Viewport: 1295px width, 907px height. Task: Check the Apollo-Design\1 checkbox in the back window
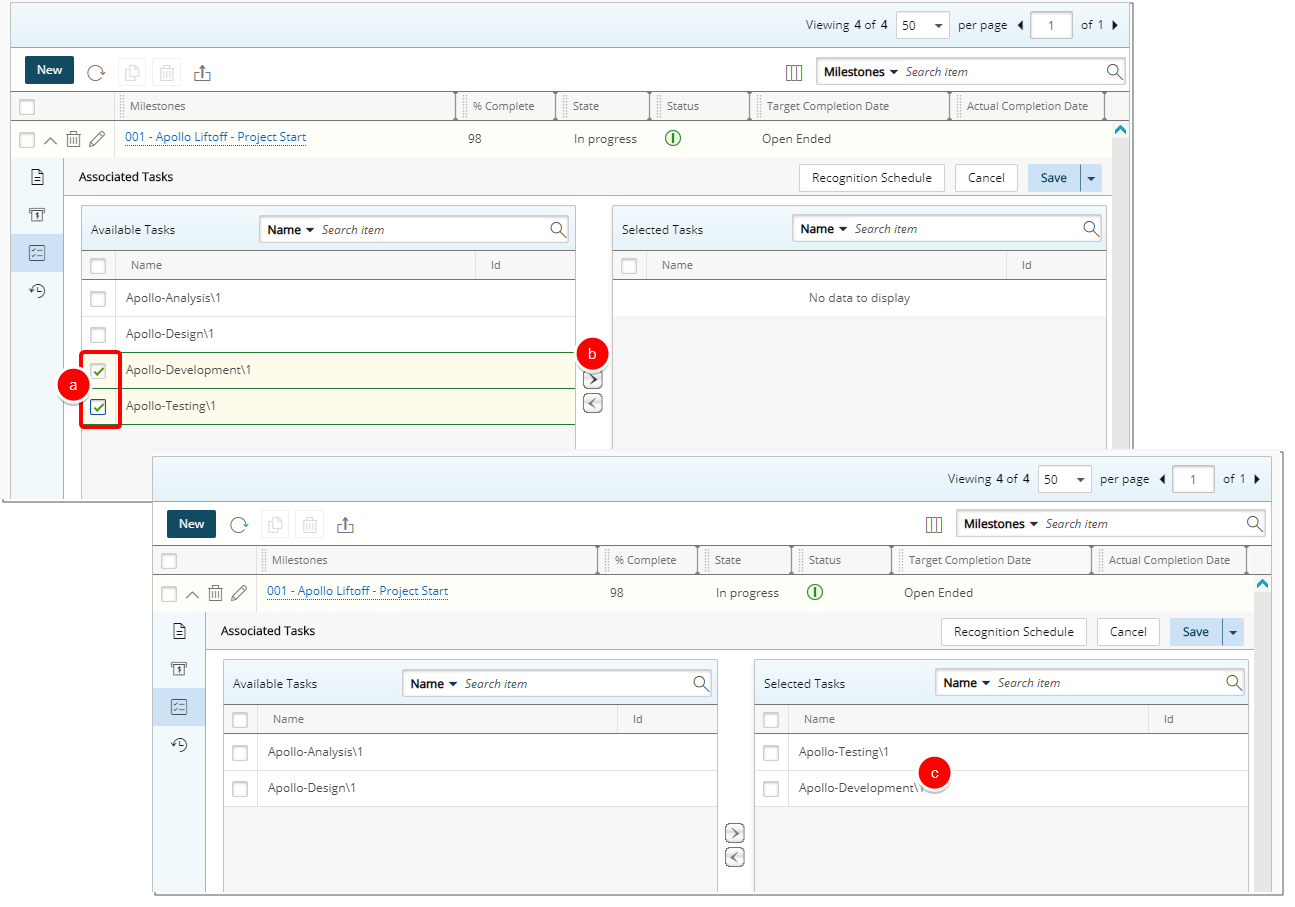98,335
